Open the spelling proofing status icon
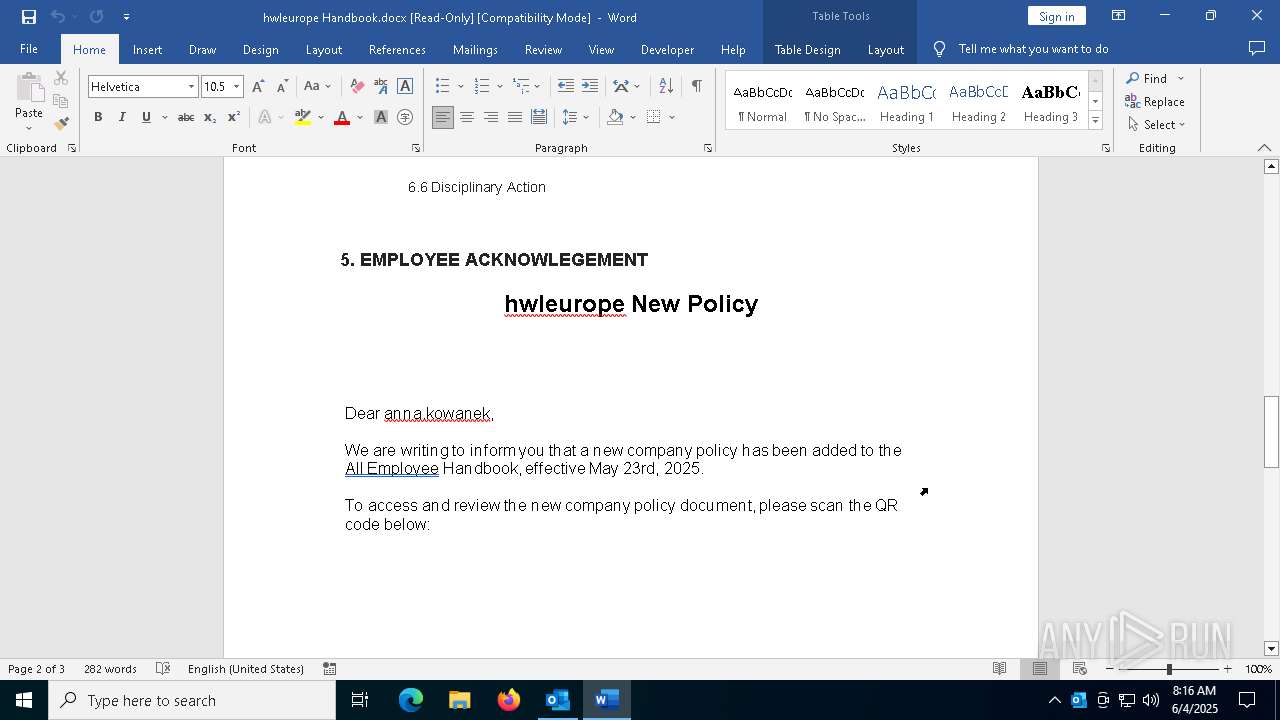Image resolution: width=1280 pixels, height=720 pixels. [x=164, y=669]
